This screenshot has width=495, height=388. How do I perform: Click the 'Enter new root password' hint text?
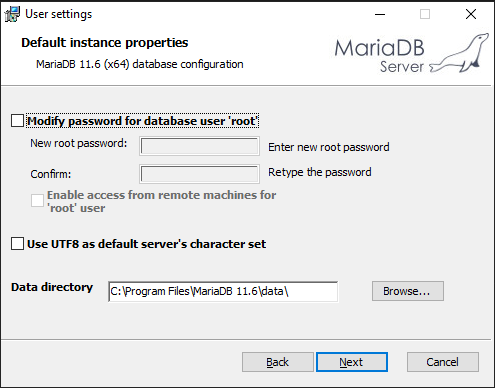click(329, 147)
